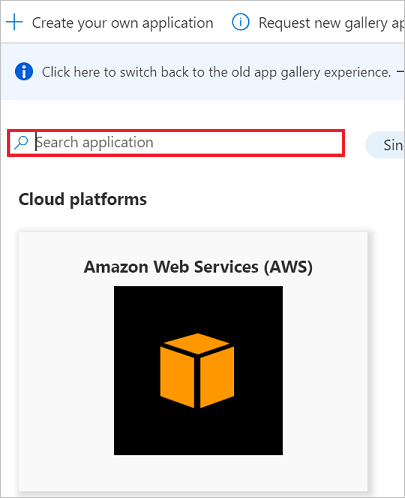Select the Cloud platforms section heading

82,199
